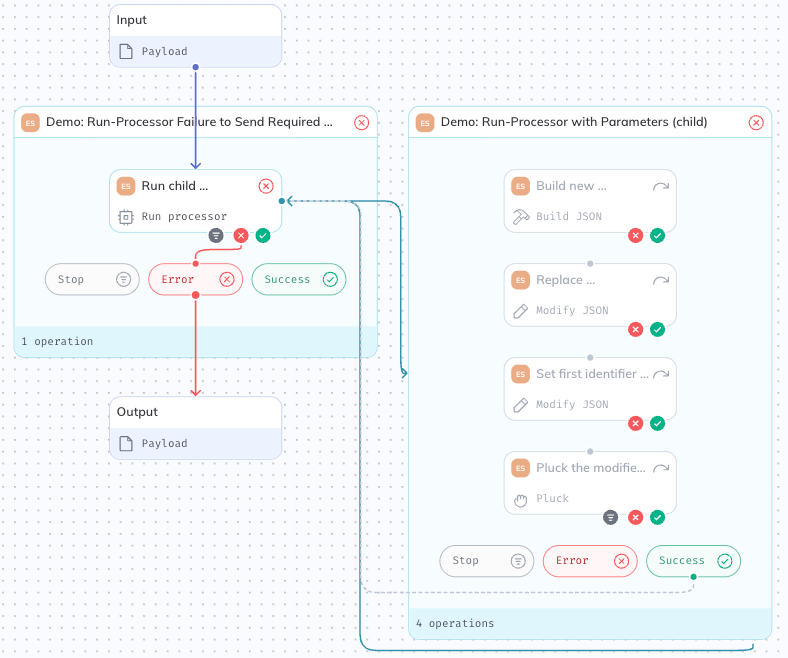
Task: Click the error status icon on the Failure to Send Required group header
Action: pyautogui.click(x=361, y=123)
